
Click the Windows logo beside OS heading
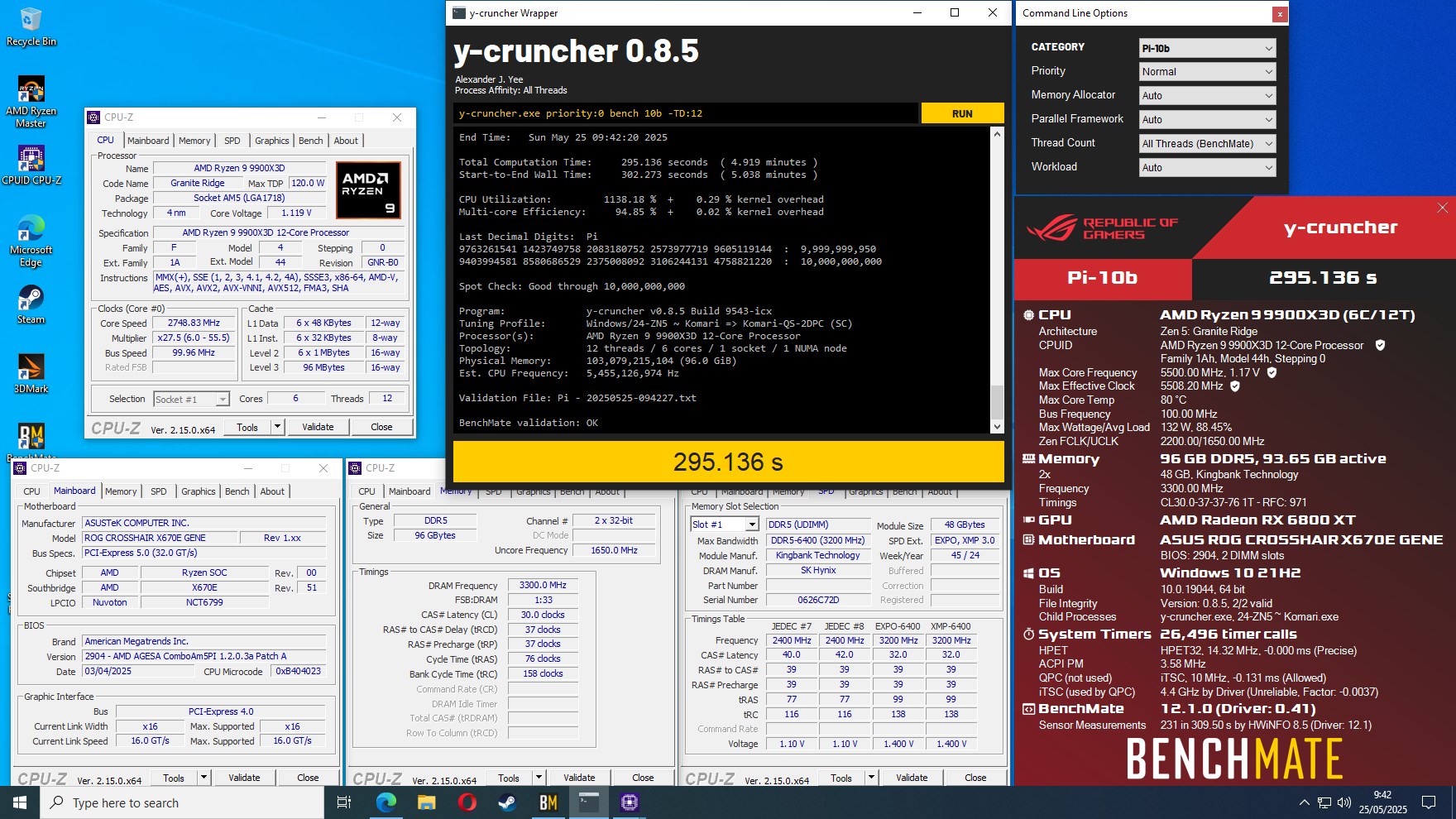(1028, 572)
